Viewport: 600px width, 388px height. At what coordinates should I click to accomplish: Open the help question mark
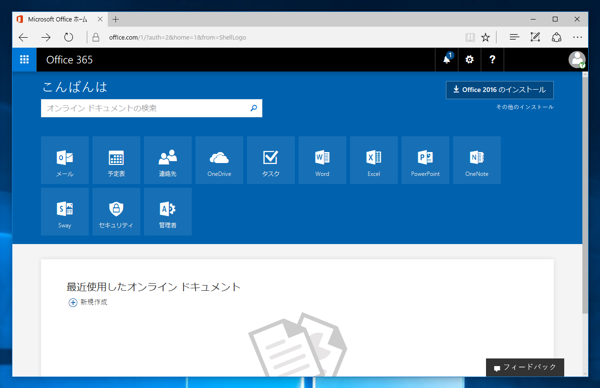[492, 60]
